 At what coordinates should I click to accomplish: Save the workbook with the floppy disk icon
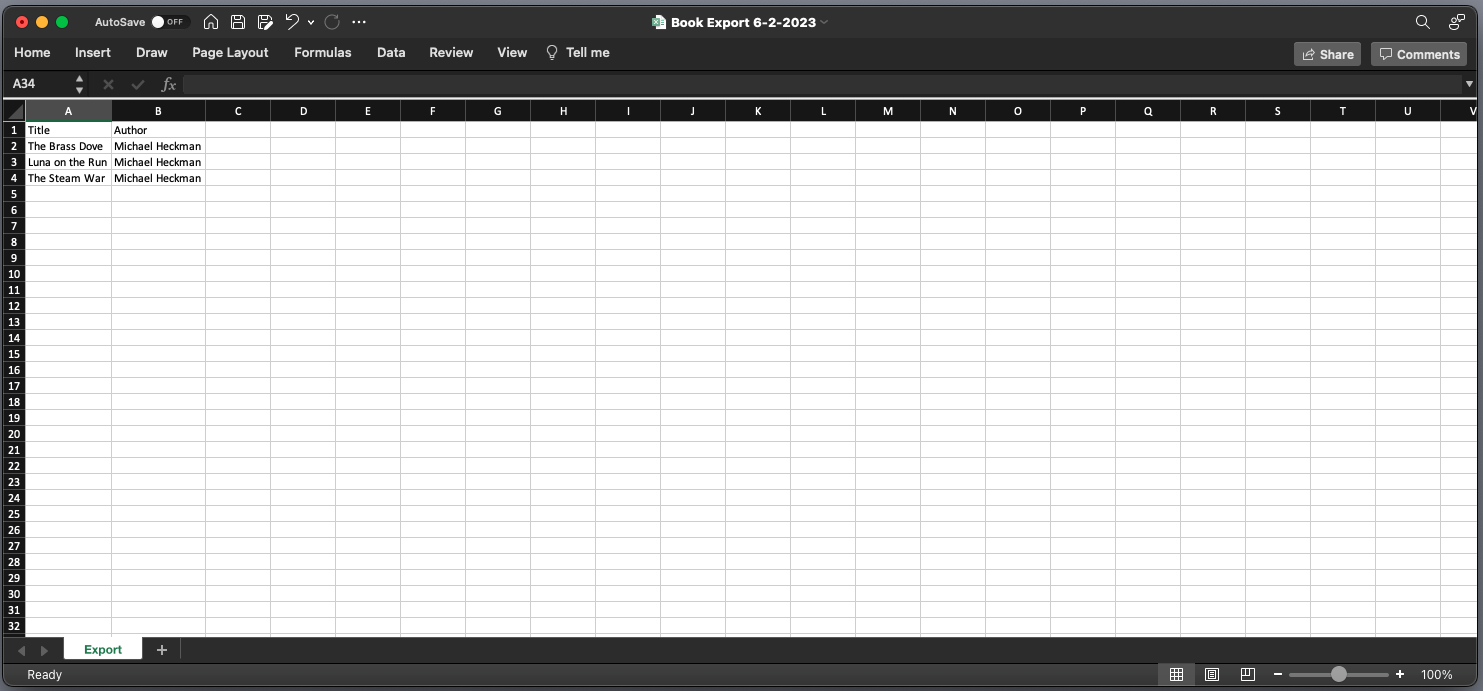point(238,22)
